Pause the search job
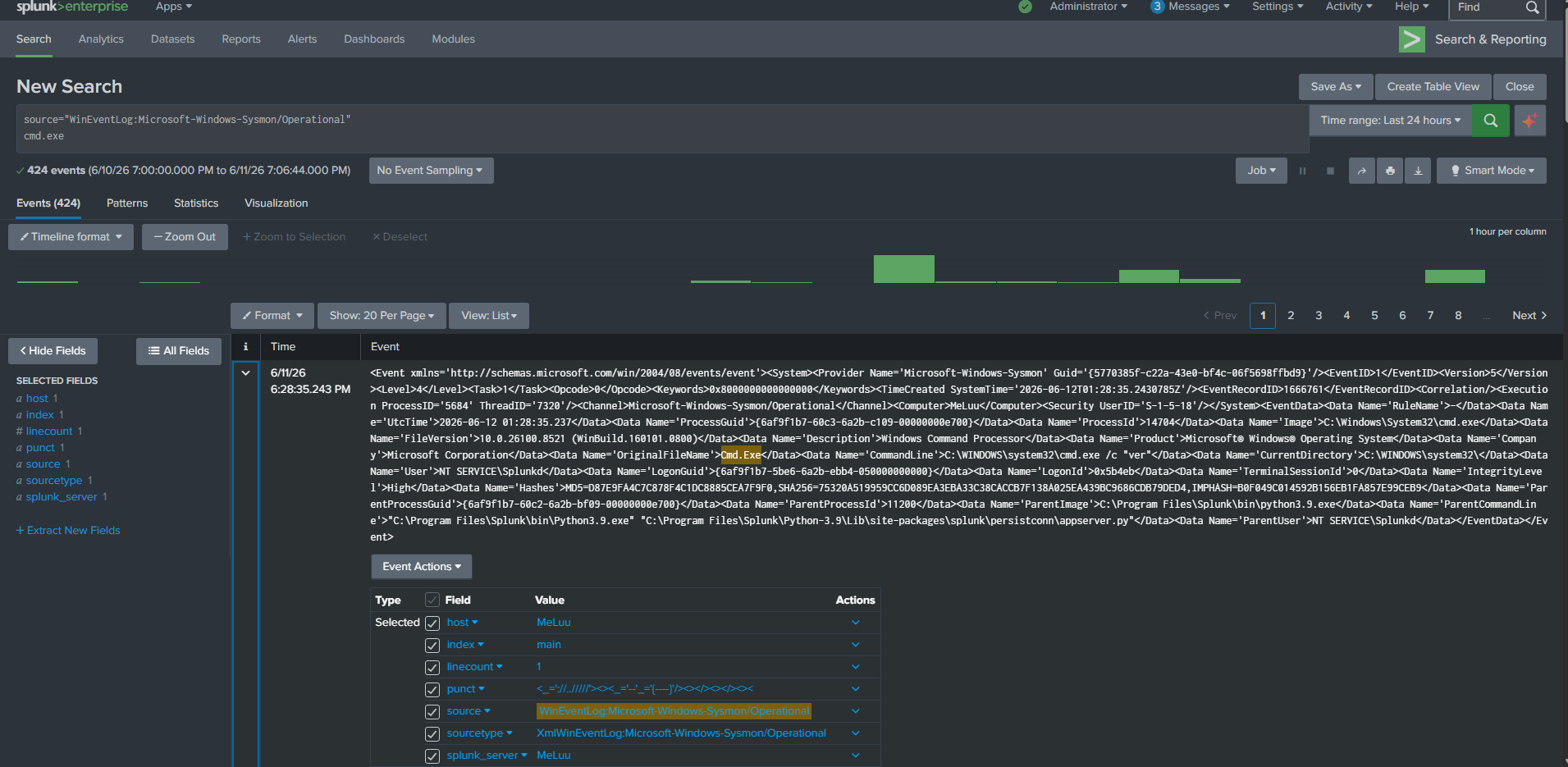 [1302, 171]
